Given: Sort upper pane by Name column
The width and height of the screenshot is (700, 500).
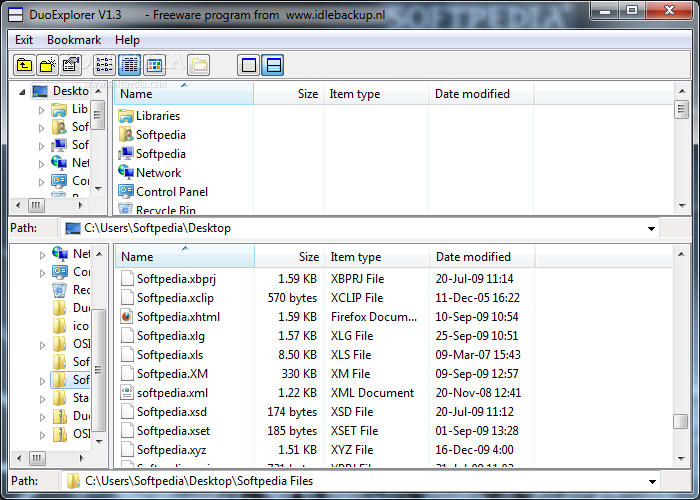Looking at the screenshot, I should pyautogui.click(x=184, y=94).
